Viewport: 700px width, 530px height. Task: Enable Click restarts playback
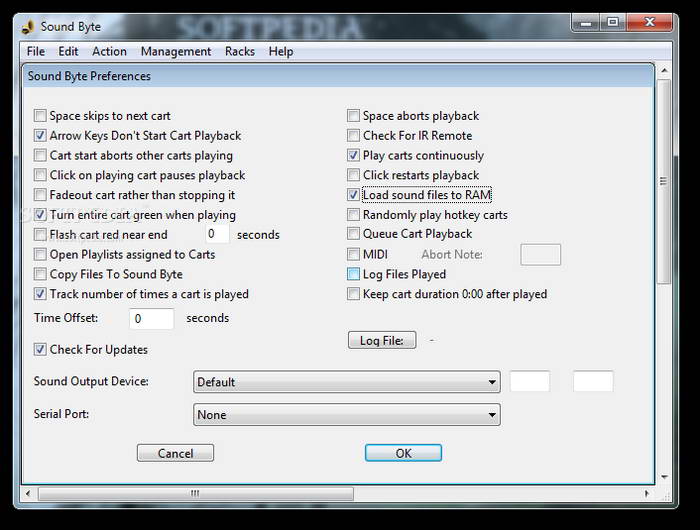tap(353, 175)
